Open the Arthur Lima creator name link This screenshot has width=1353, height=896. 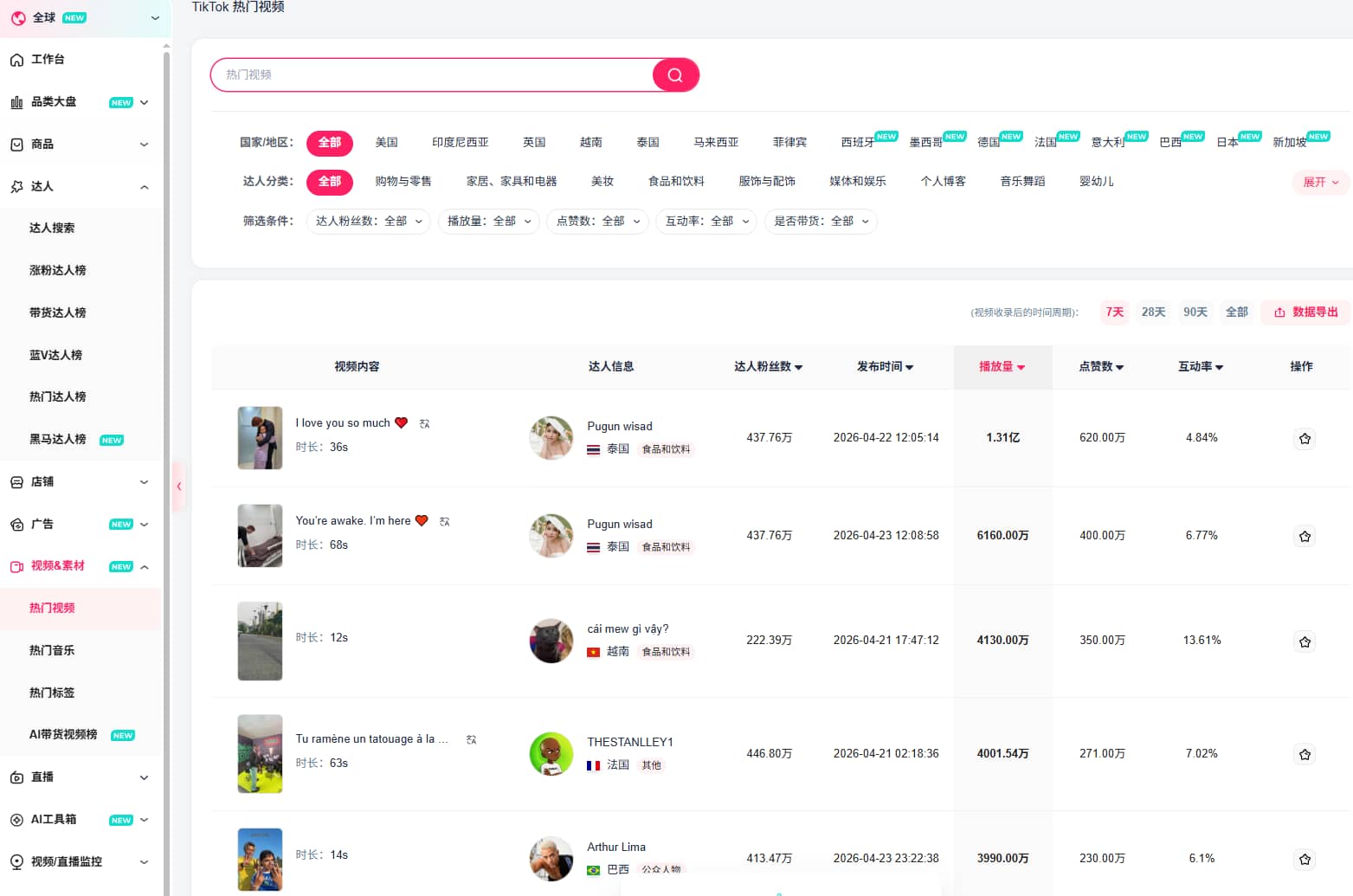pyautogui.click(x=616, y=847)
